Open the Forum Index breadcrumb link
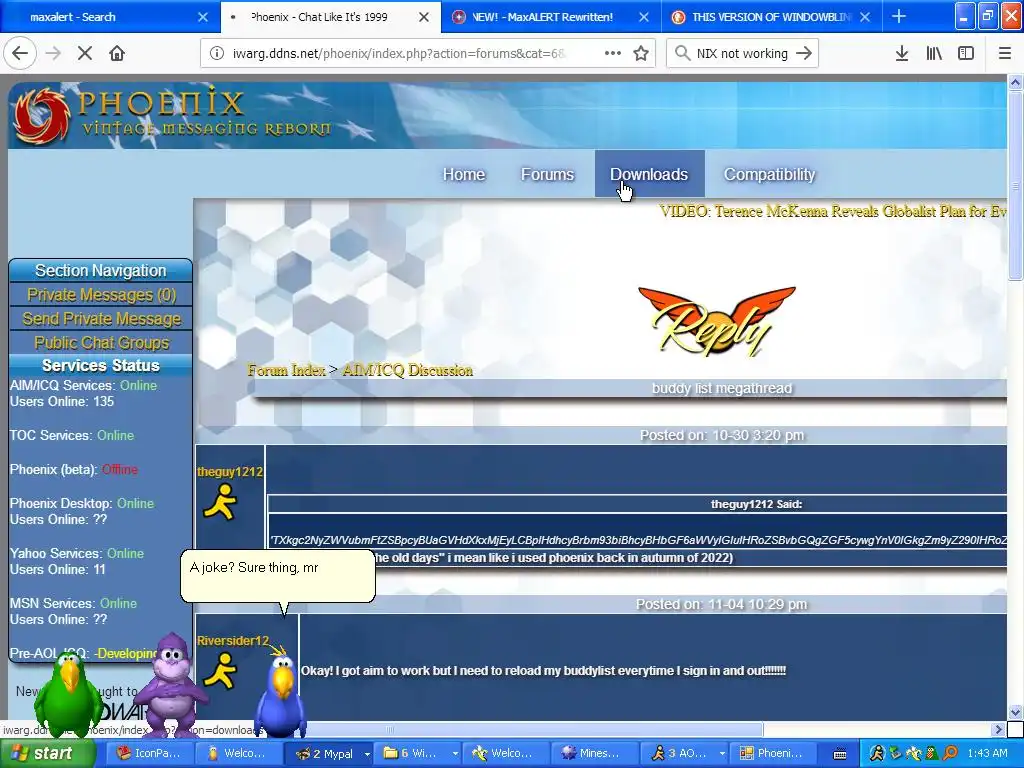Image resolution: width=1024 pixels, height=768 pixels. coord(286,370)
